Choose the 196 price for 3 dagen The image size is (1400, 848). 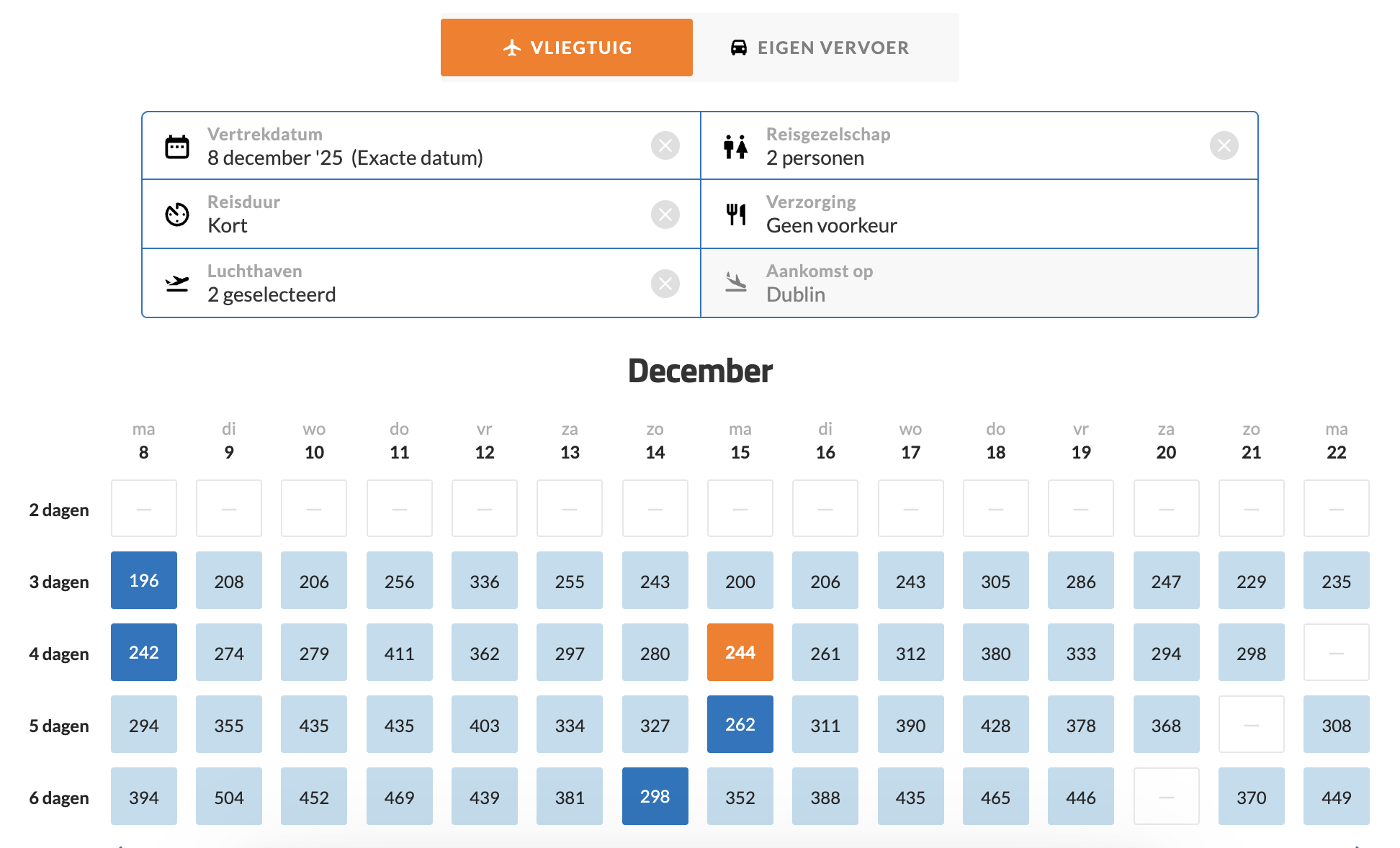144,580
